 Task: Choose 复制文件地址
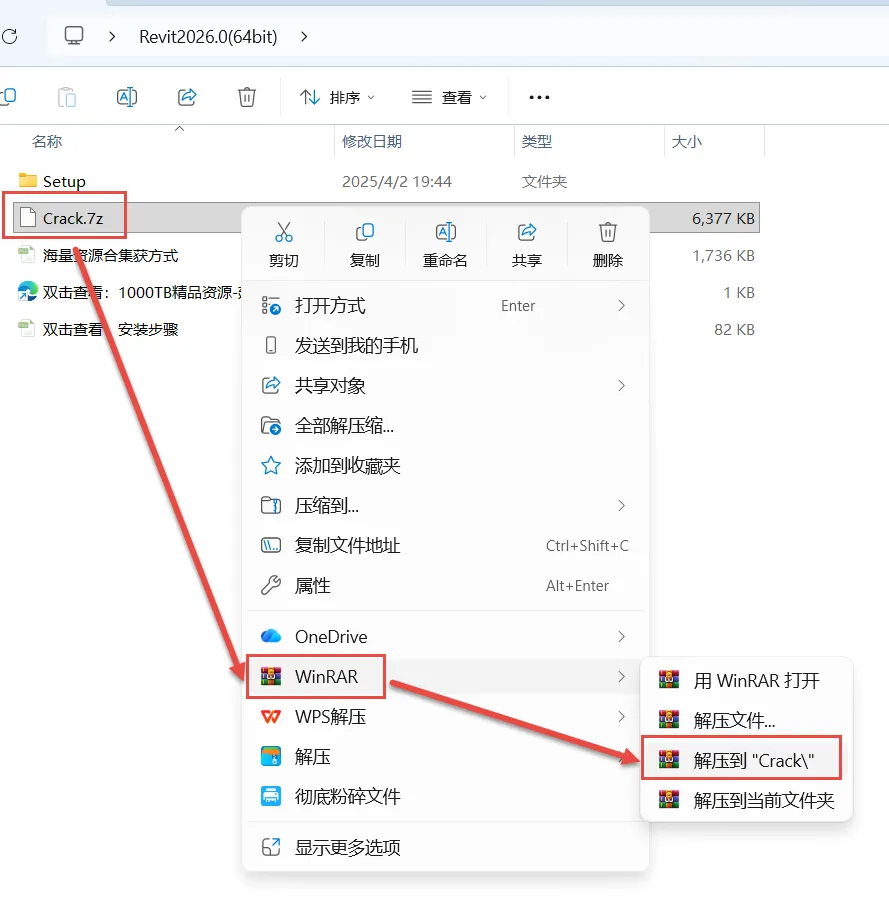click(x=445, y=545)
